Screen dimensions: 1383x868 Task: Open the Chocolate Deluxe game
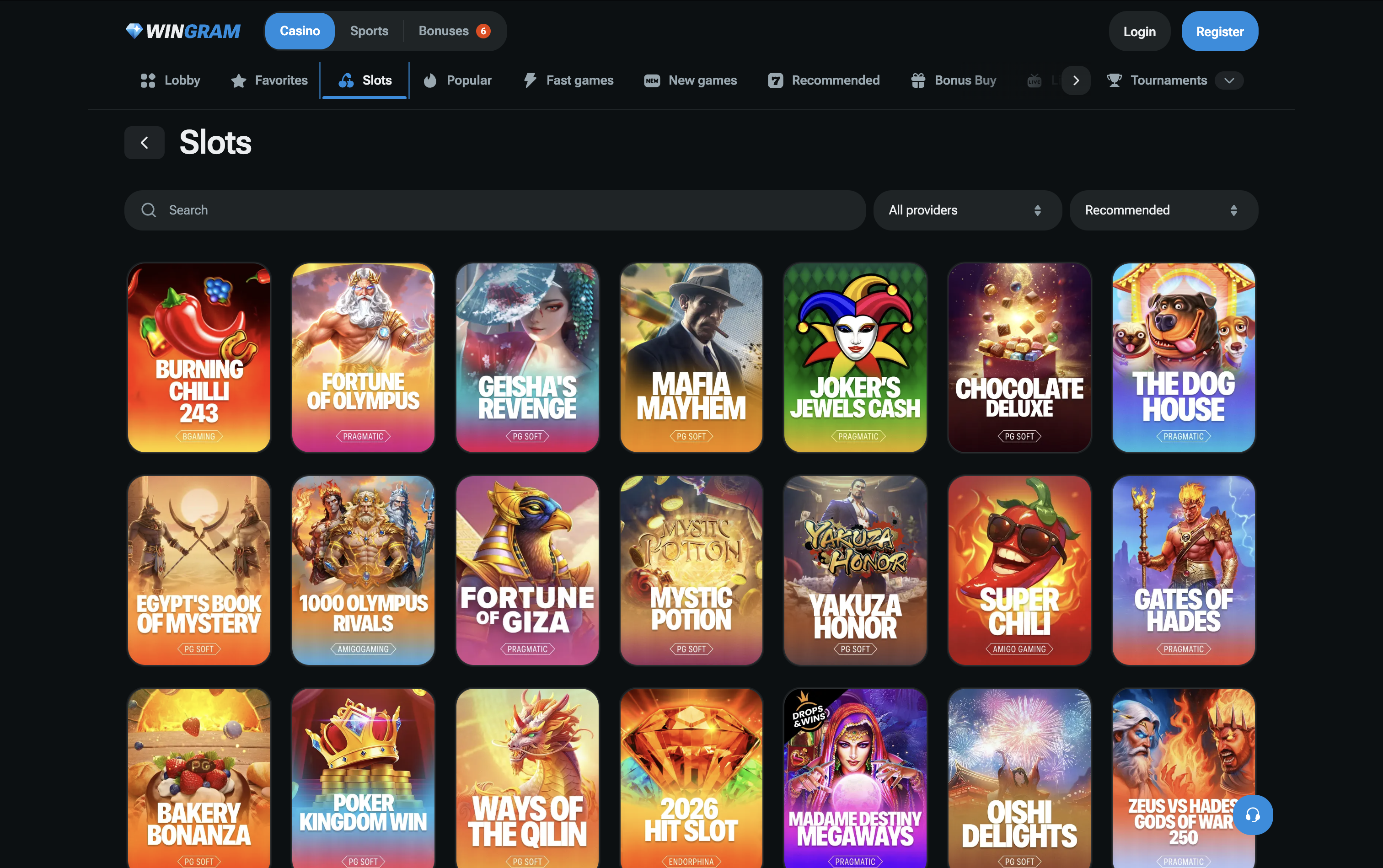[x=1019, y=358]
